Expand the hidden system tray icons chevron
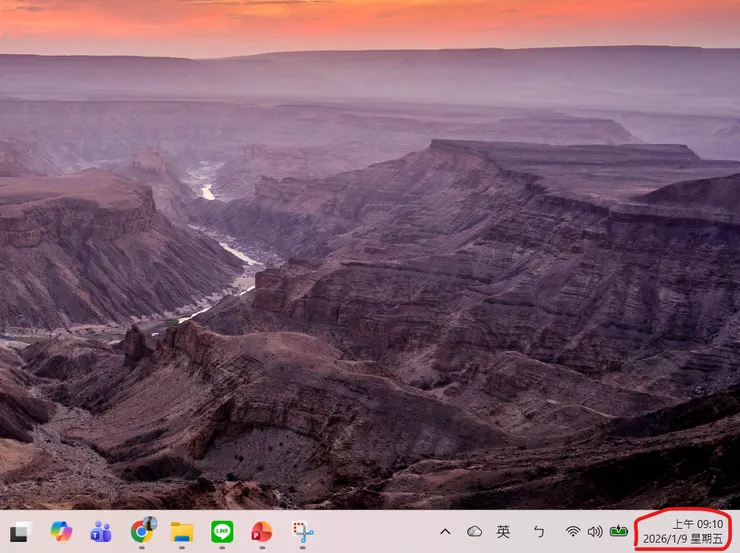The height and width of the screenshot is (553, 740). click(x=445, y=532)
